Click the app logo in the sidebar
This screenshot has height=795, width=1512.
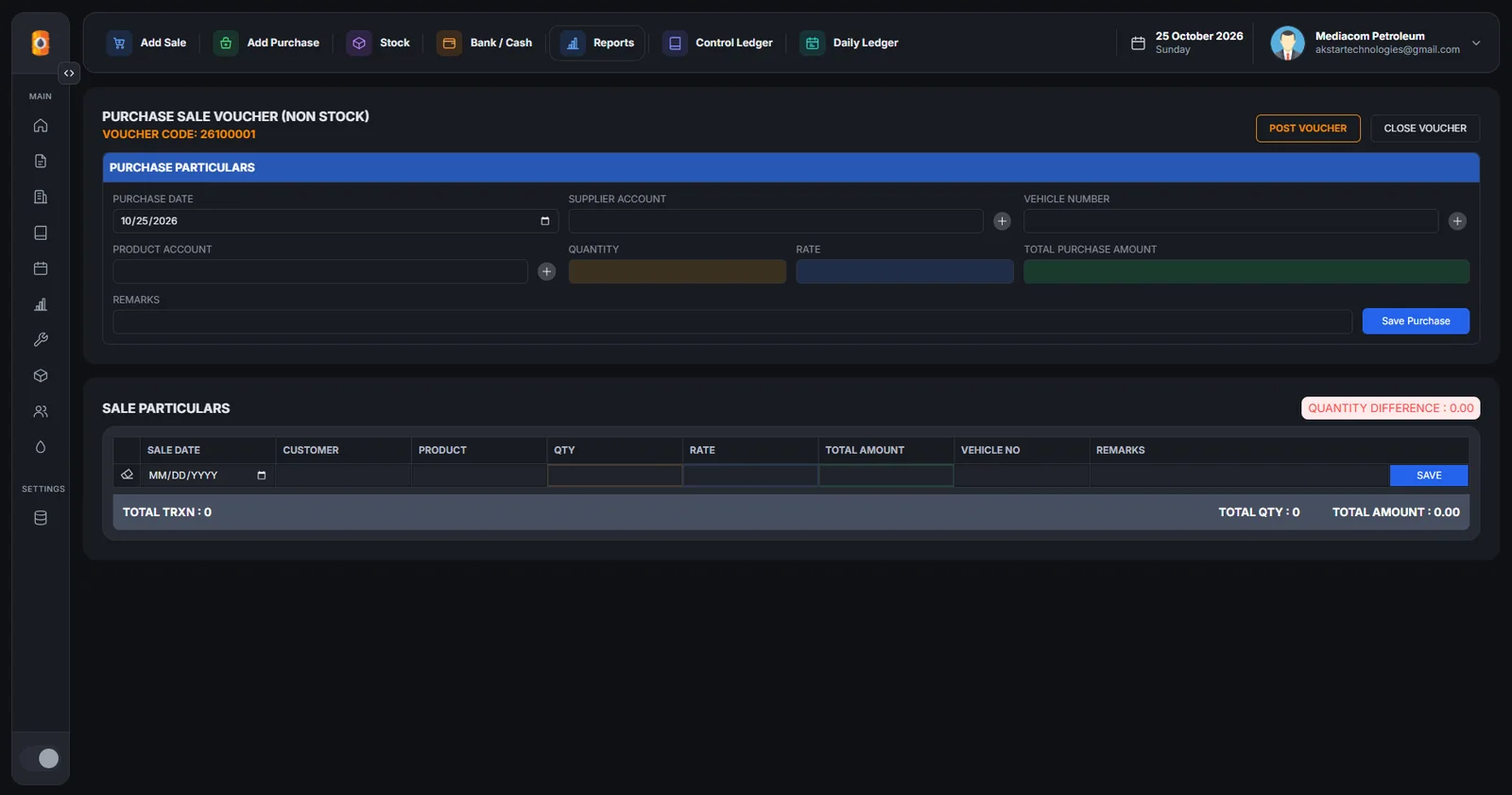(x=41, y=43)
